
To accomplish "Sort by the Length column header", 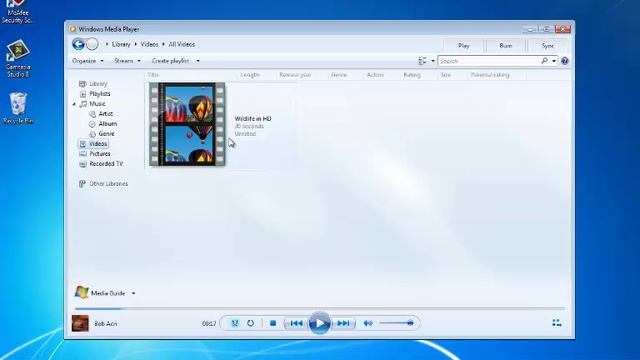I will click(250, 75).
